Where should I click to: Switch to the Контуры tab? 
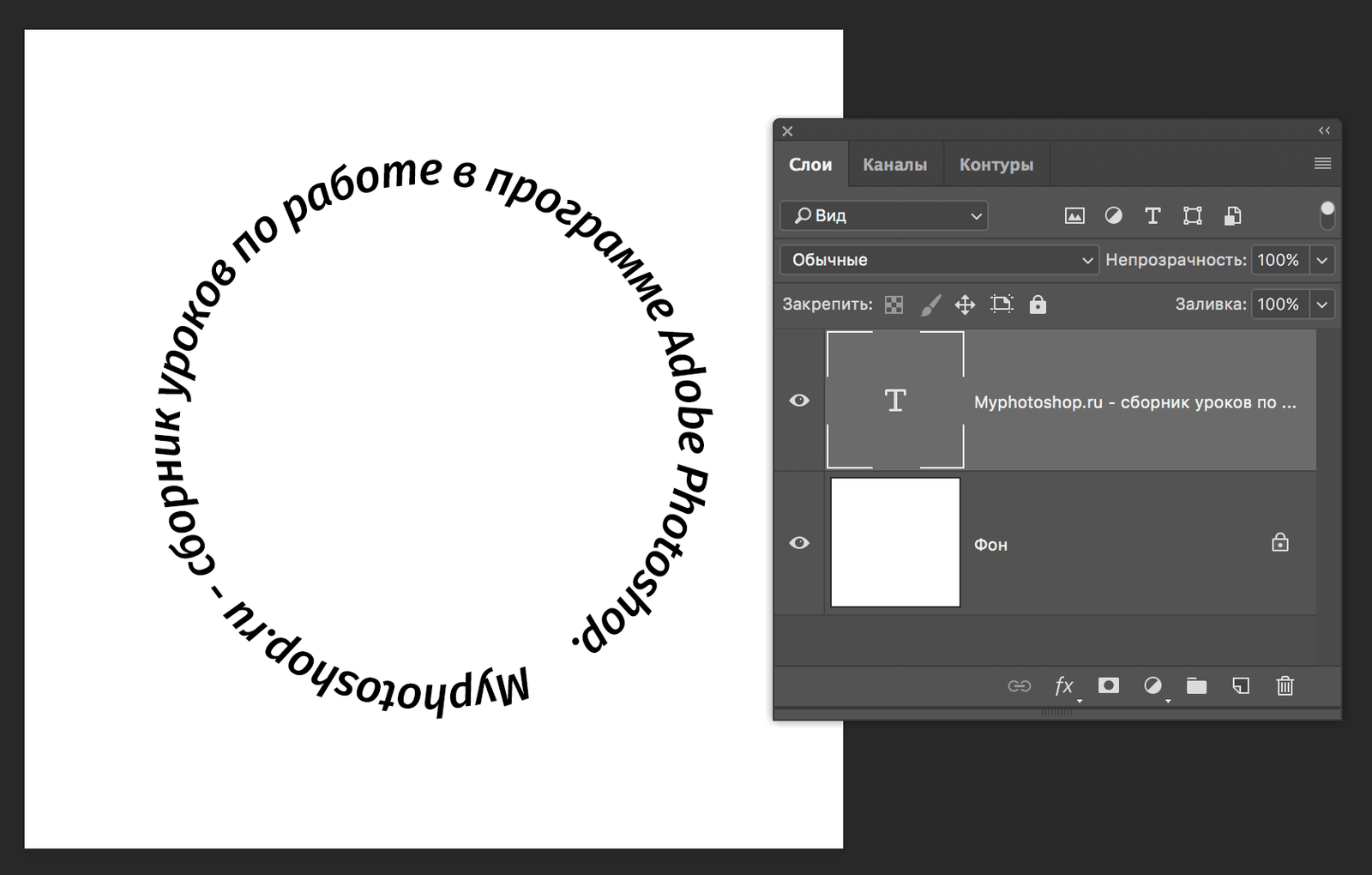996,165
